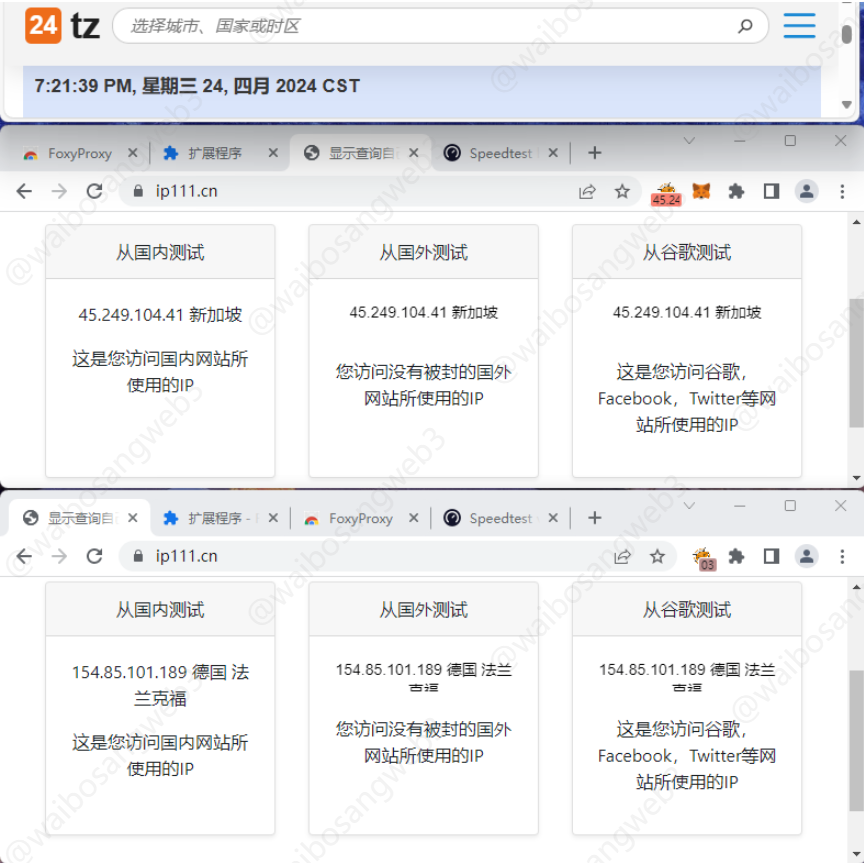Select 45.249.104.41 新加坡 under 从谷歌测试
Image resolution: width=864 pixels, height=863 pixels.
tap(687, 312)
